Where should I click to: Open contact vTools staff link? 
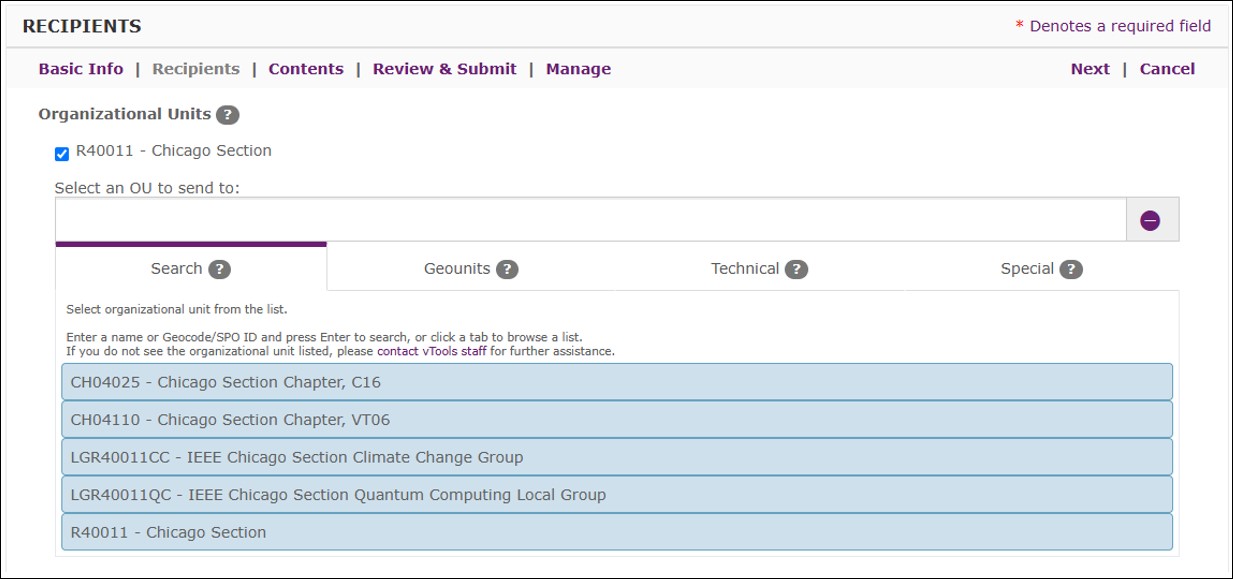432,352
